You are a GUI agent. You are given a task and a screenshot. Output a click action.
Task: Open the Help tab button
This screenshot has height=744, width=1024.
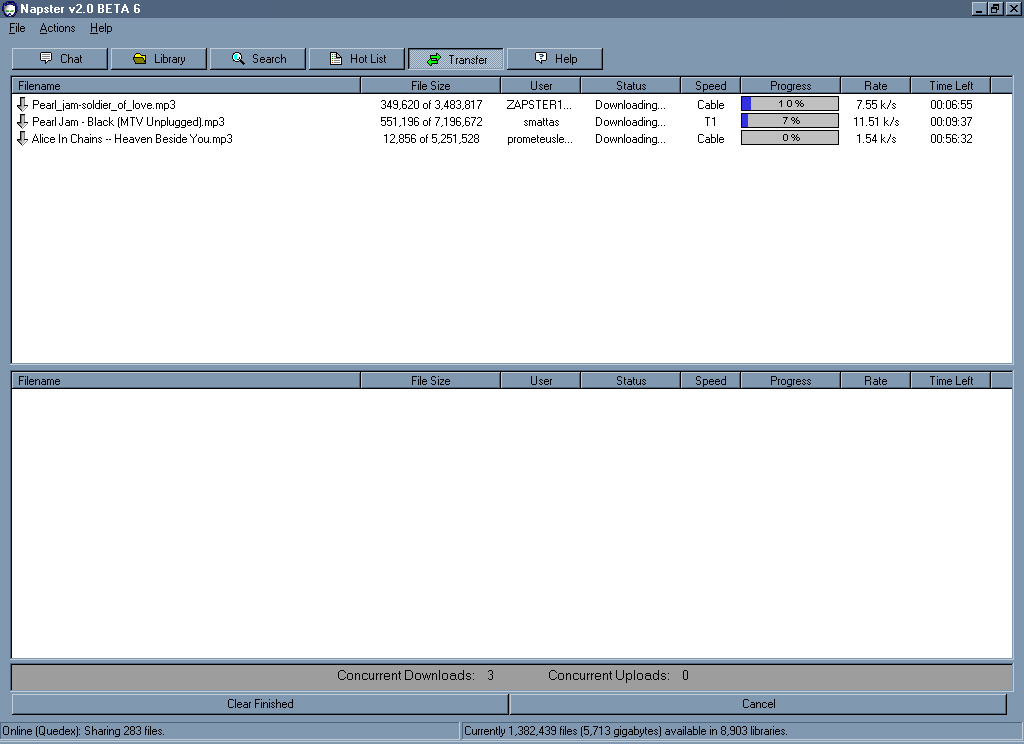point(554,59)
